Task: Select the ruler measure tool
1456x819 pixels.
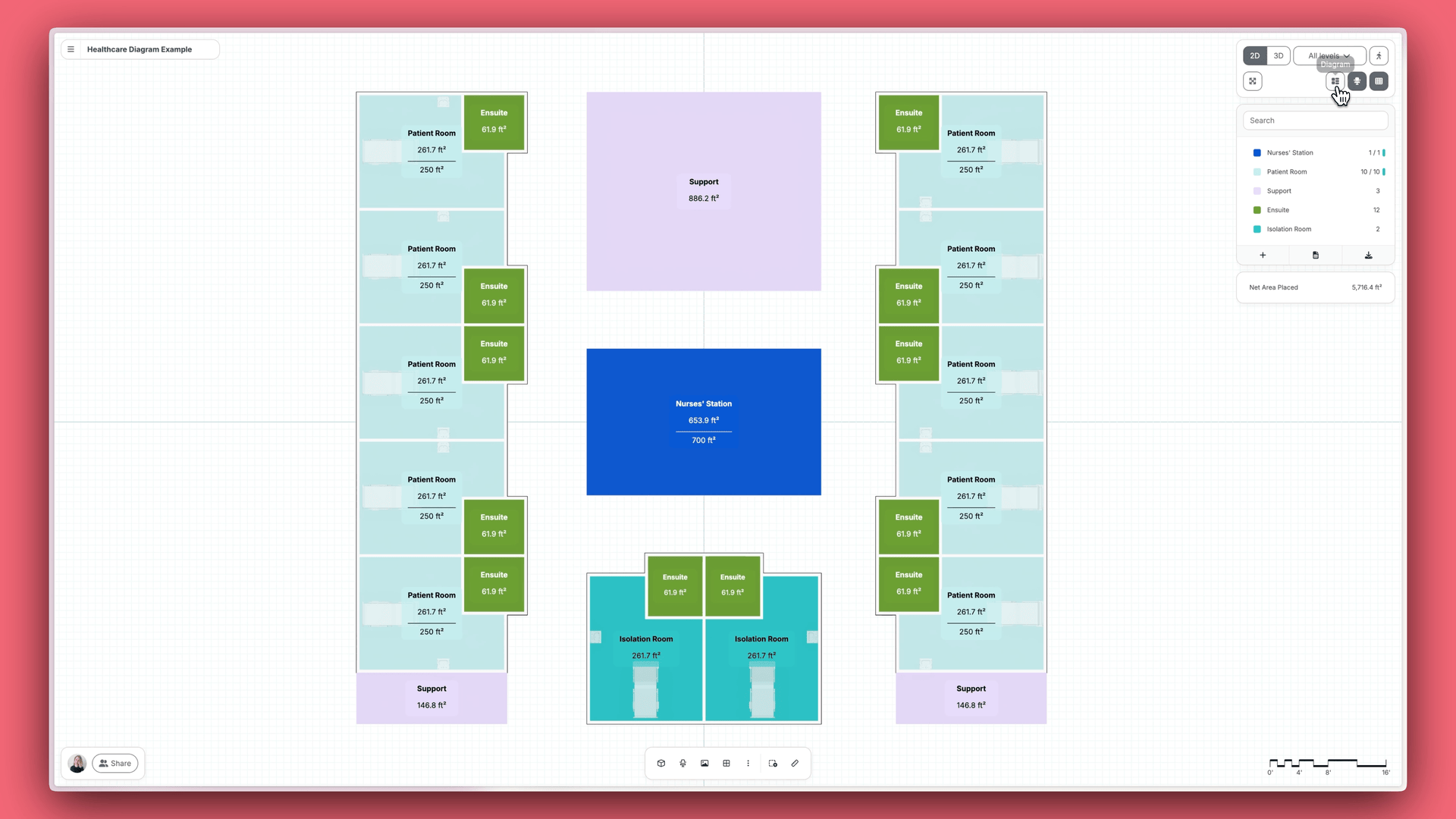Action: 795,764
